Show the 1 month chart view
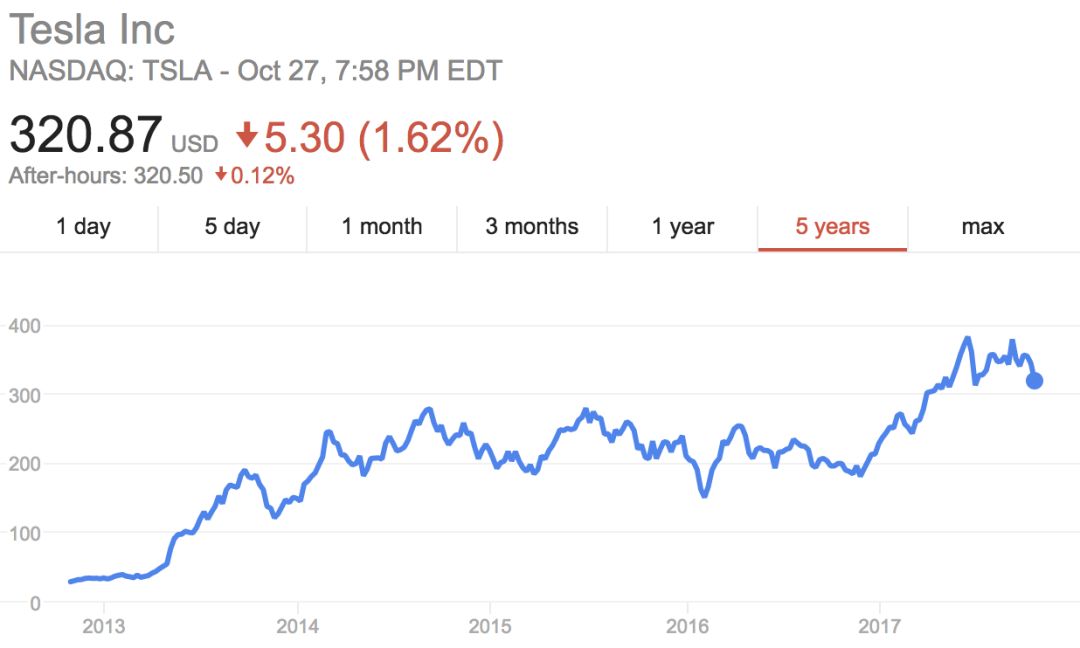1080x648 pixels. pyautogui.click(x=382, y=227)
